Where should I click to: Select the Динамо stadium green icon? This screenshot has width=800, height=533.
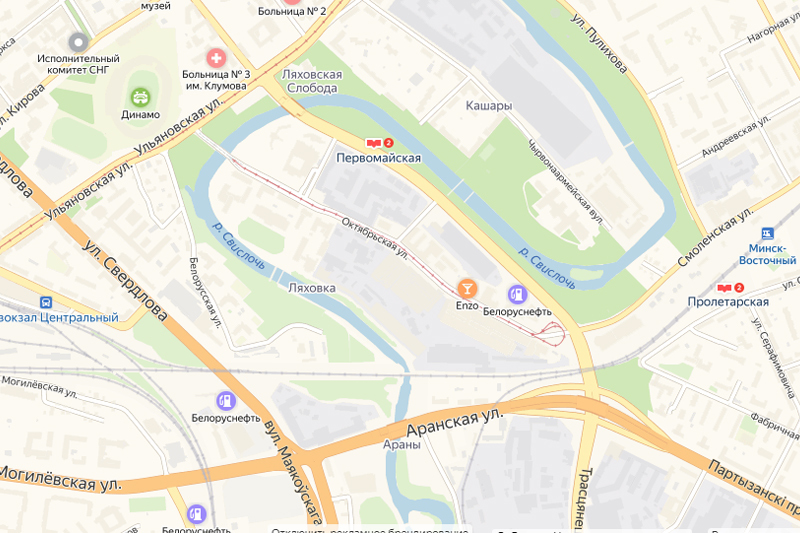140,97
